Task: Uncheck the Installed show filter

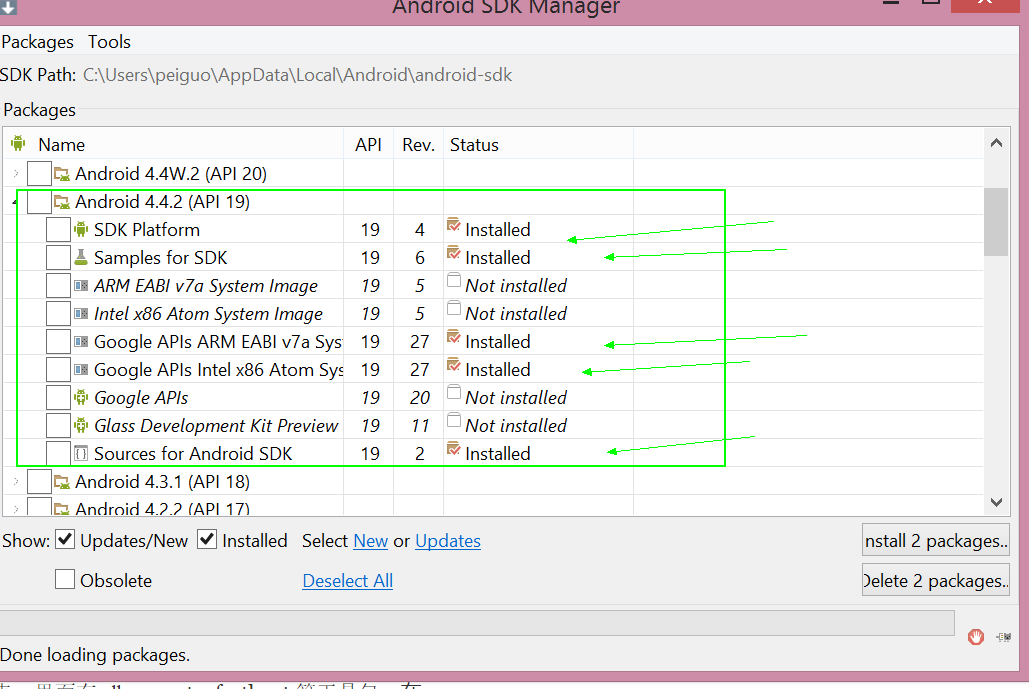Action: pyautogui.click(x=207, y=540)
